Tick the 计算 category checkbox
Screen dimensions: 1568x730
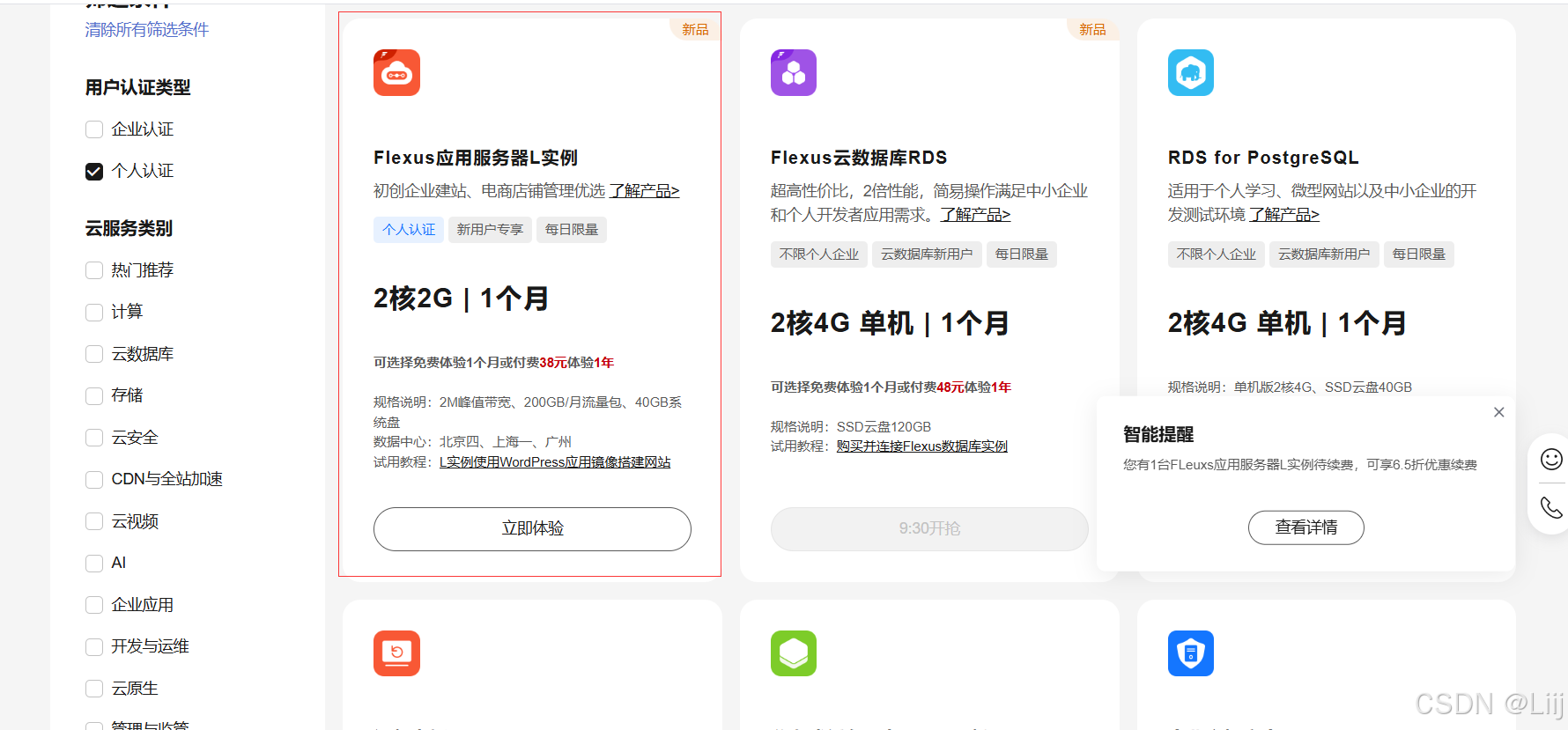[x=94, y=312]
